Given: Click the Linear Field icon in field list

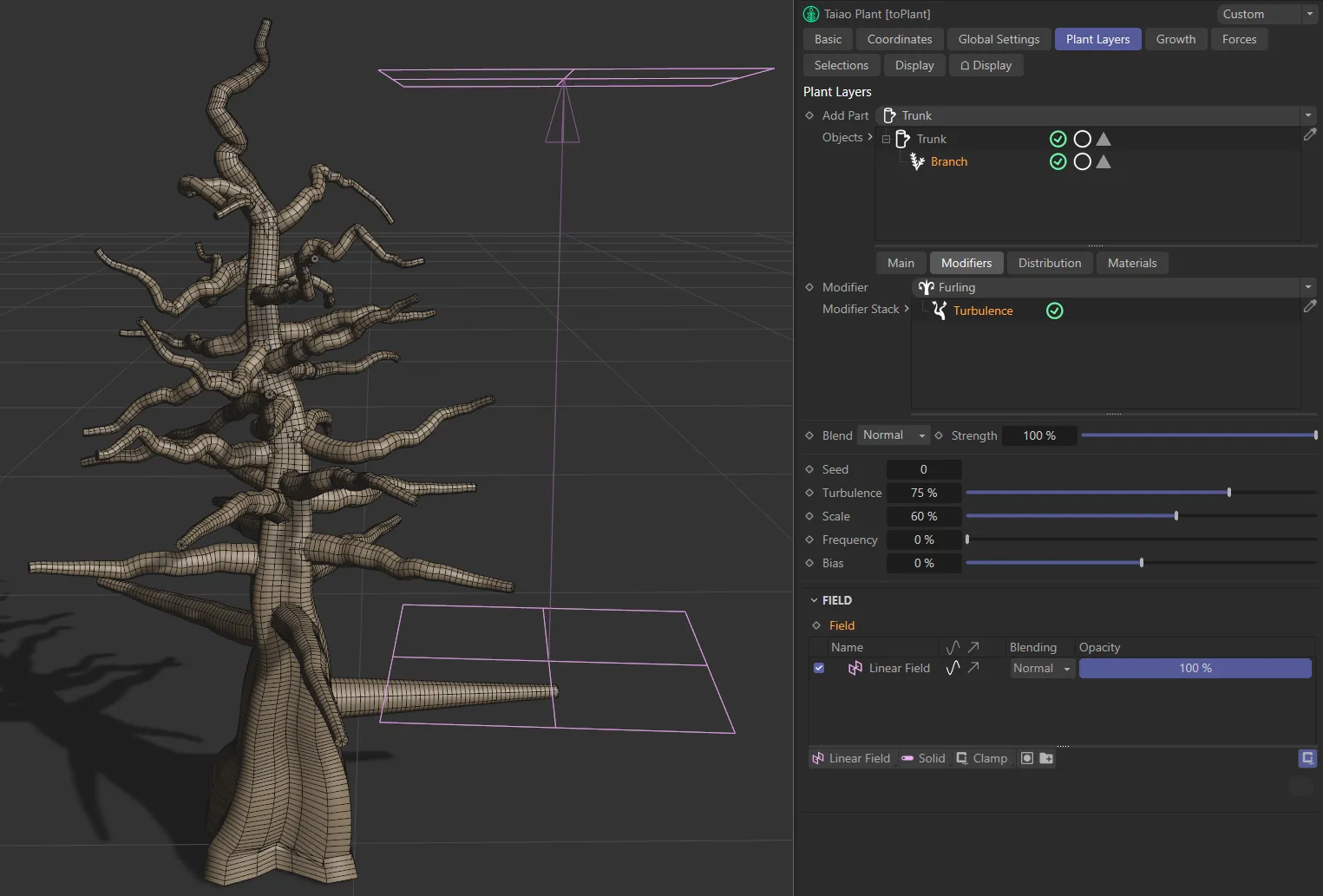Looking at the screenshot, I should pyautogui.click(x=855, y=668).
